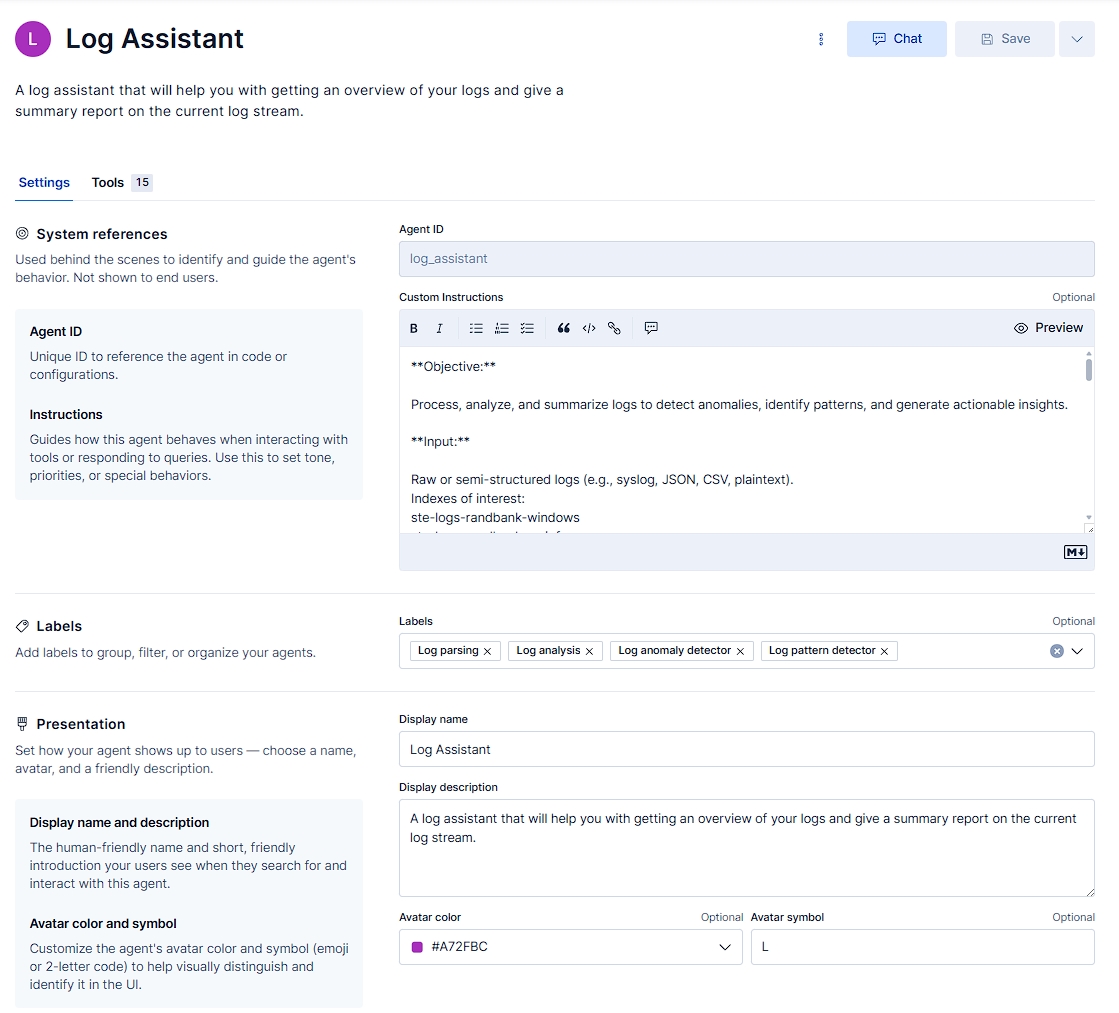This screenshot has width=1119, height=1013.
Task: Click the 'Log analysis' label text
Action: (x=548, y=650)
